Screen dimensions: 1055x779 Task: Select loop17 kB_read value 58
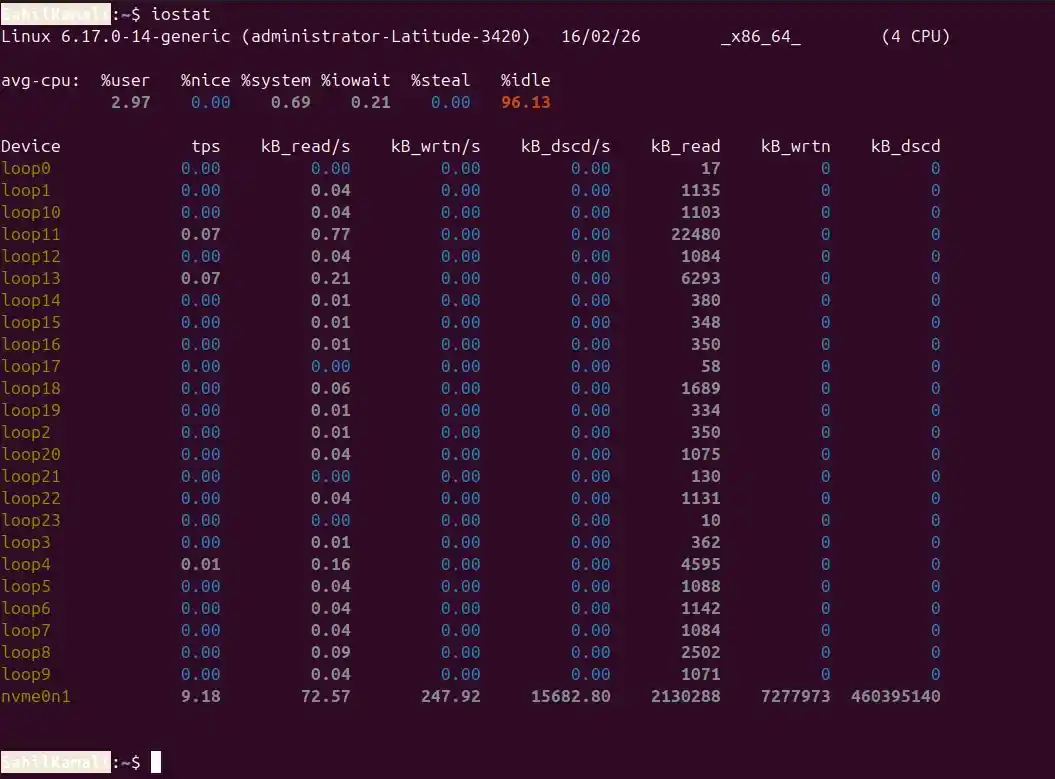711,367
